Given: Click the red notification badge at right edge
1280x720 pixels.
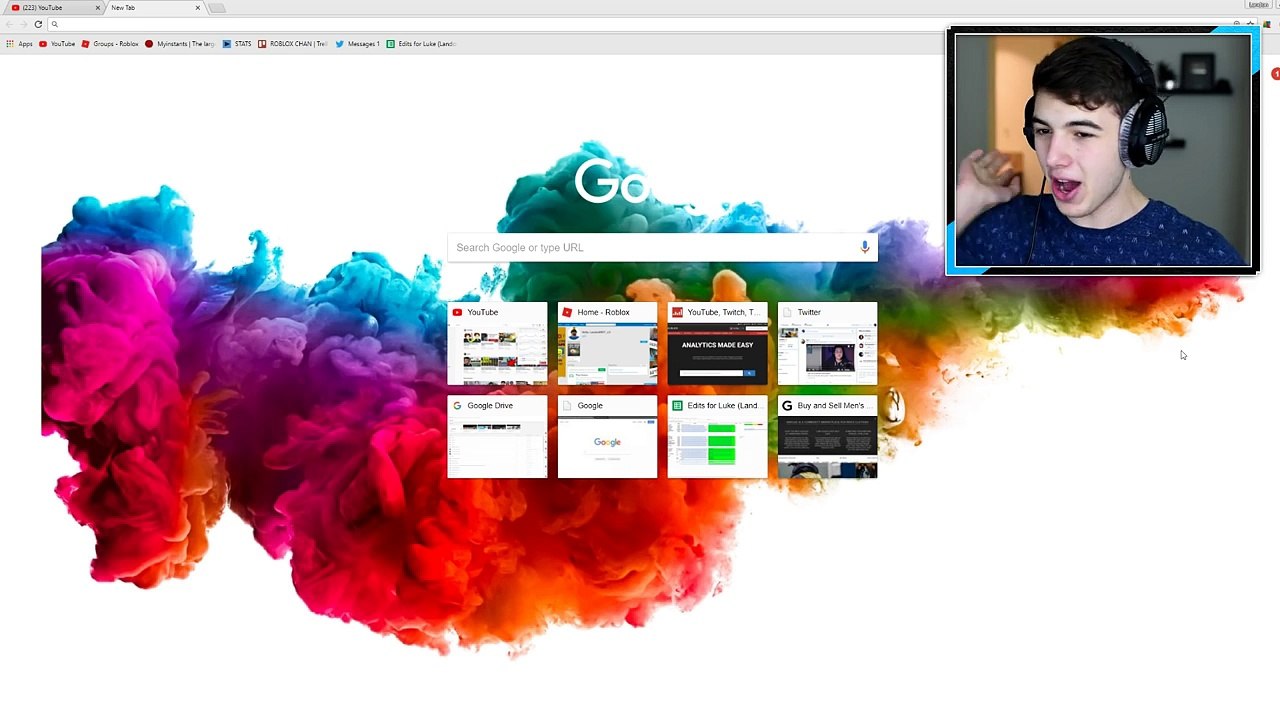Looking at the screenshot, I should (1276, 74).
